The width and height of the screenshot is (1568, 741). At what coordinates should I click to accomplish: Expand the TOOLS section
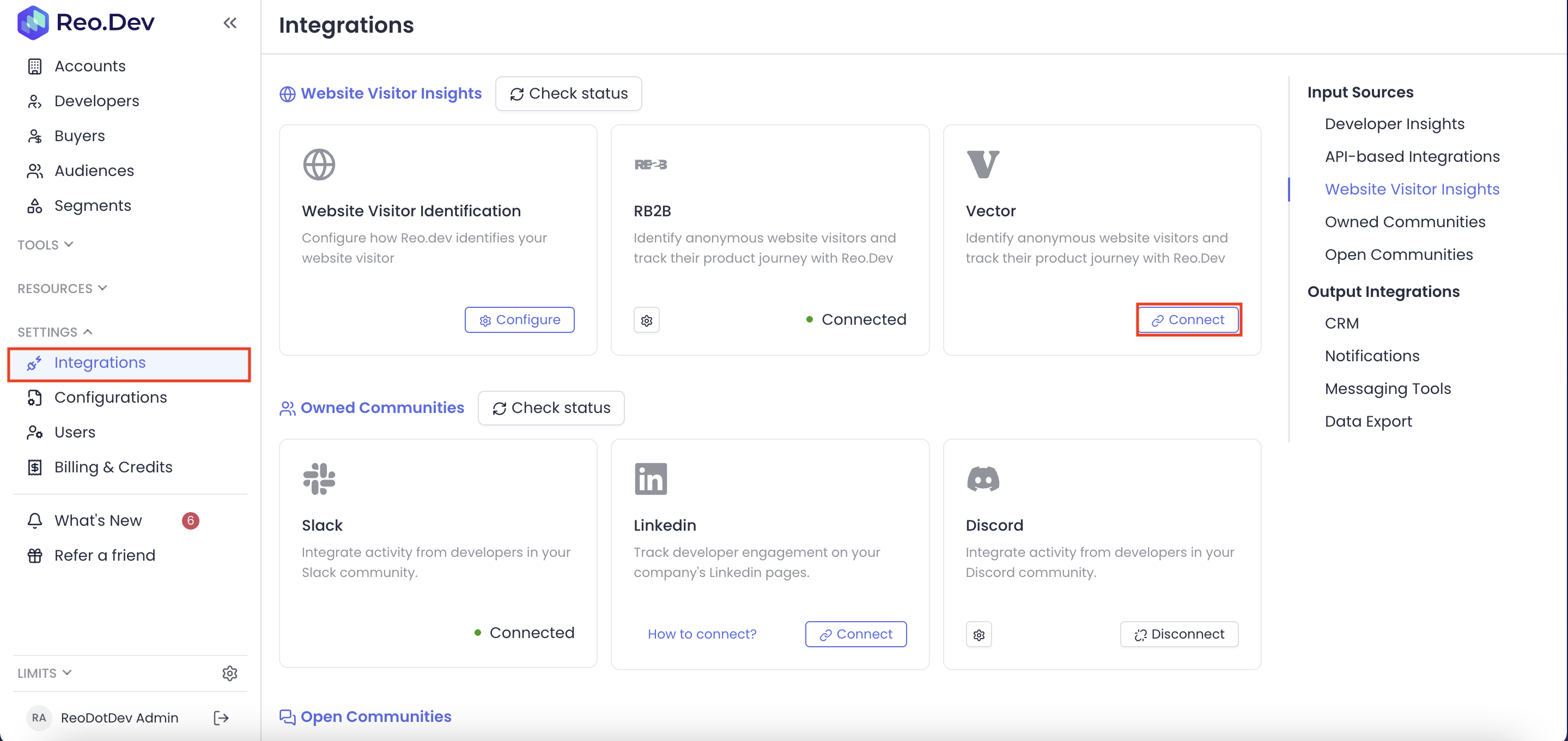46,245
